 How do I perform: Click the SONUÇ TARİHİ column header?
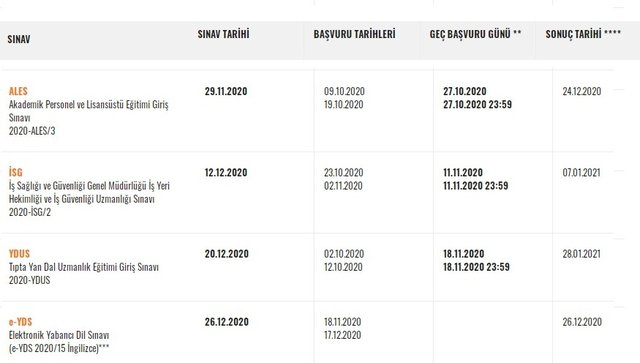(x=583, y=34)
